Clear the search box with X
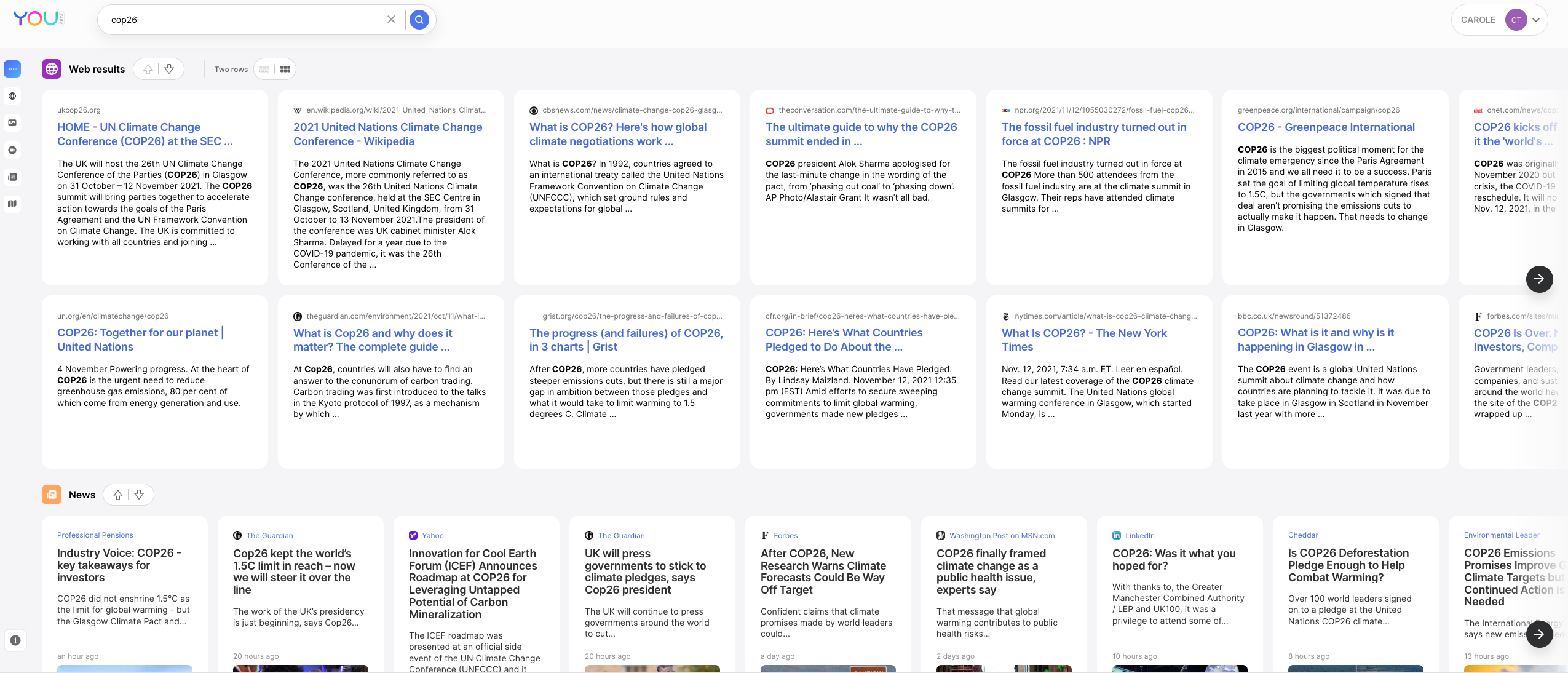The width and height of the screenshot is (1568, 673). [391, 20]
